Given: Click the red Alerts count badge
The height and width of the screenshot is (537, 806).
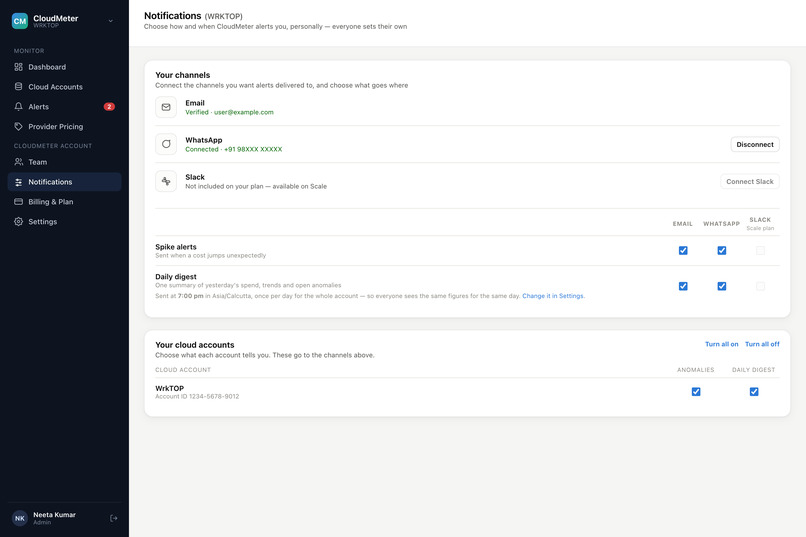Looking at the screenshot, I should pos(109,107).
